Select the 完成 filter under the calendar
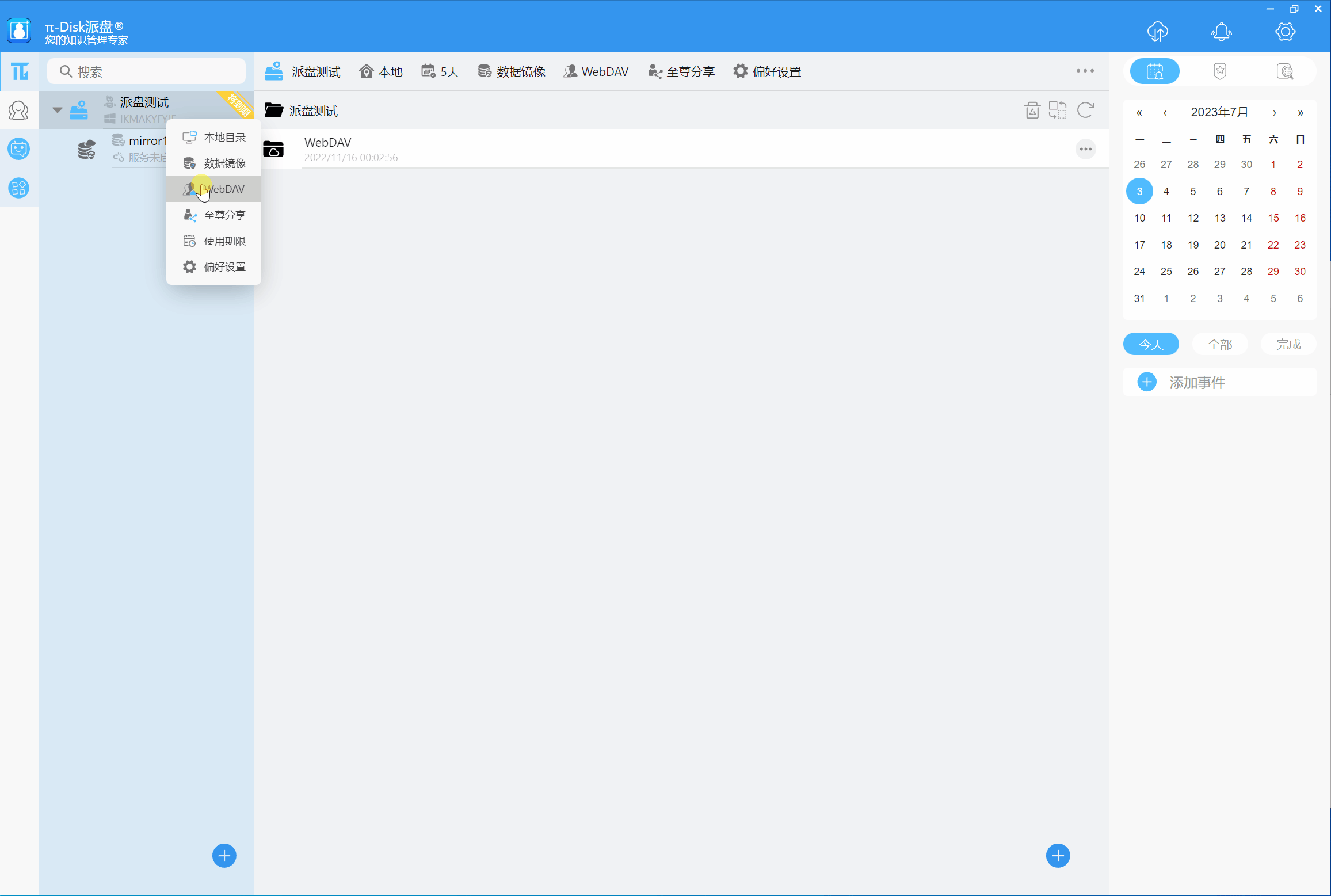This screenshot has width=1331, height=896. coord(1288,344)
